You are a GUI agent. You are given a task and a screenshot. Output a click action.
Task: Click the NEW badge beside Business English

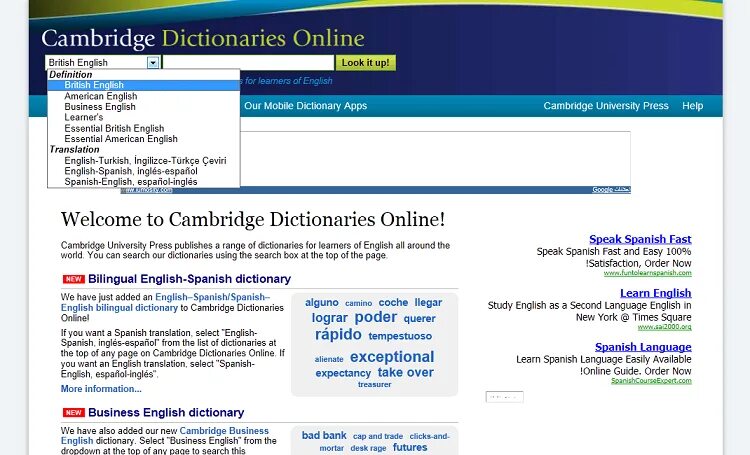point(74,412)
